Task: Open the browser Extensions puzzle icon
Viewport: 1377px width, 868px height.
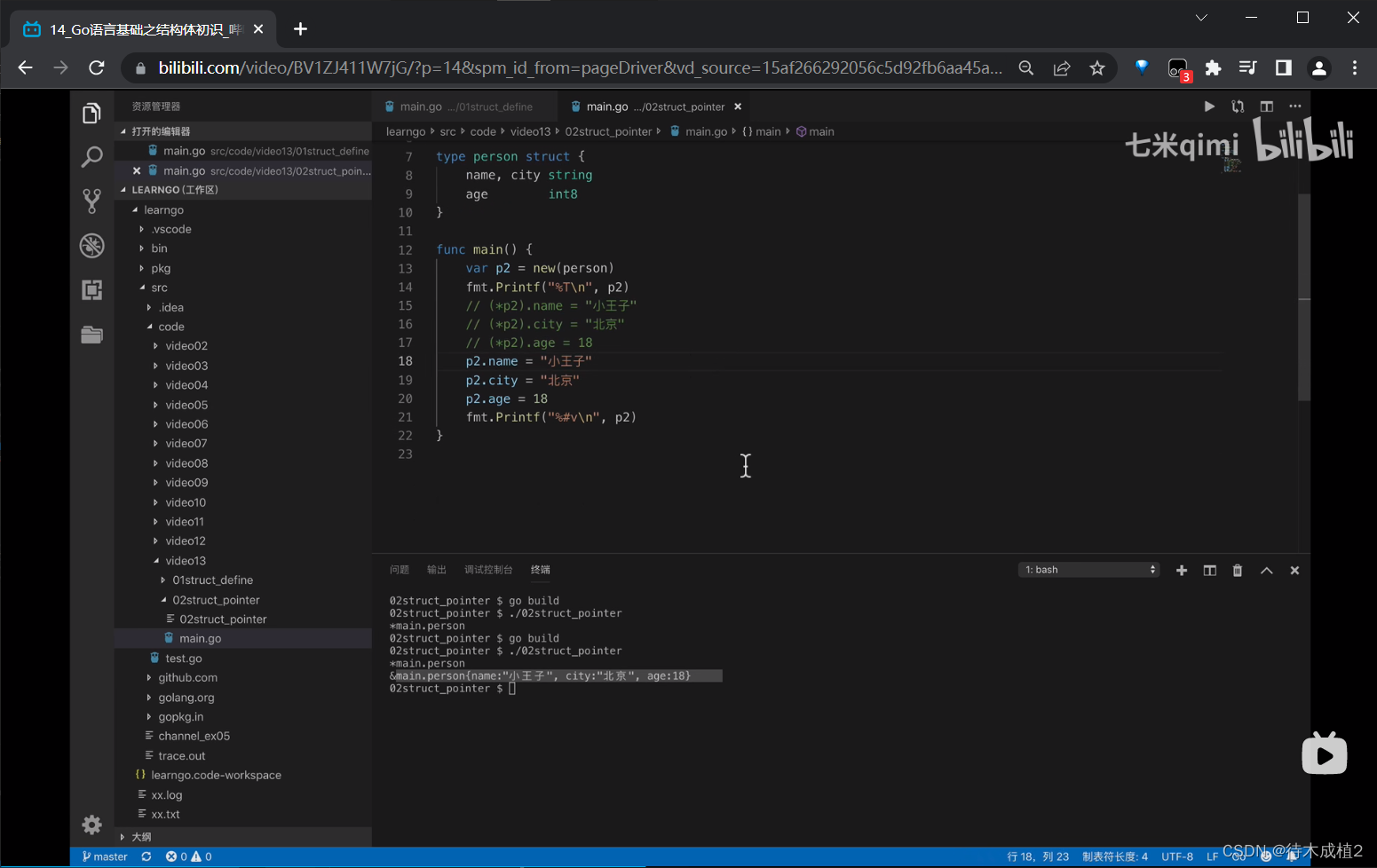Action: coord(1213,67)
